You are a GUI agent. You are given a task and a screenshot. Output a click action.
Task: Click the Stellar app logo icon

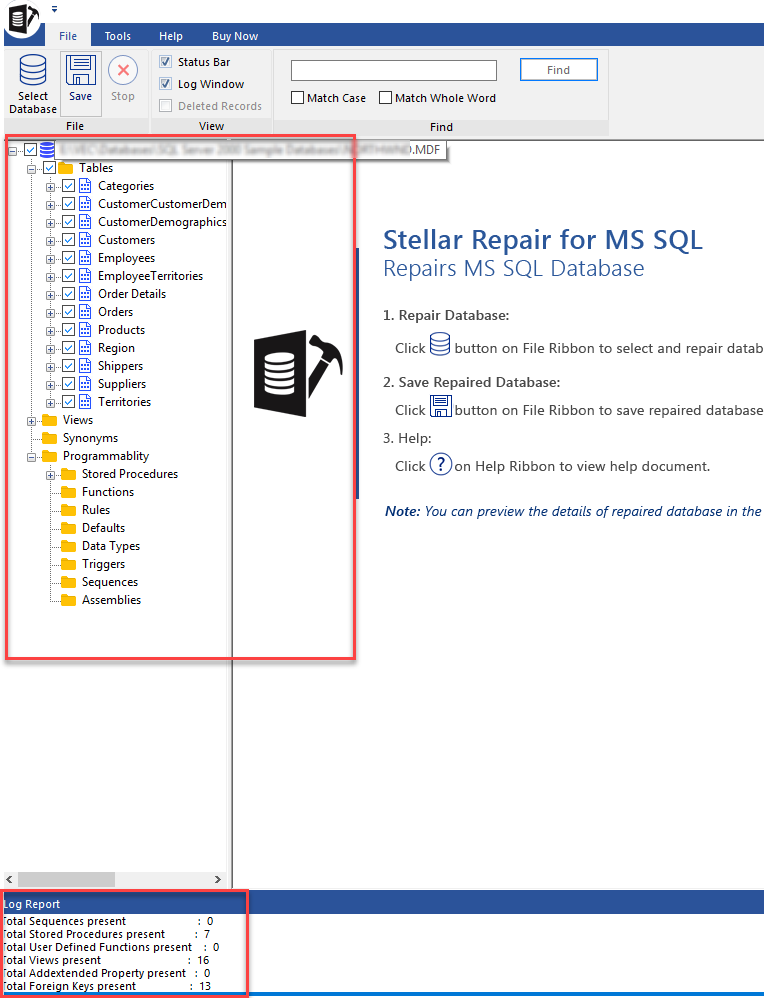[23, 18]
